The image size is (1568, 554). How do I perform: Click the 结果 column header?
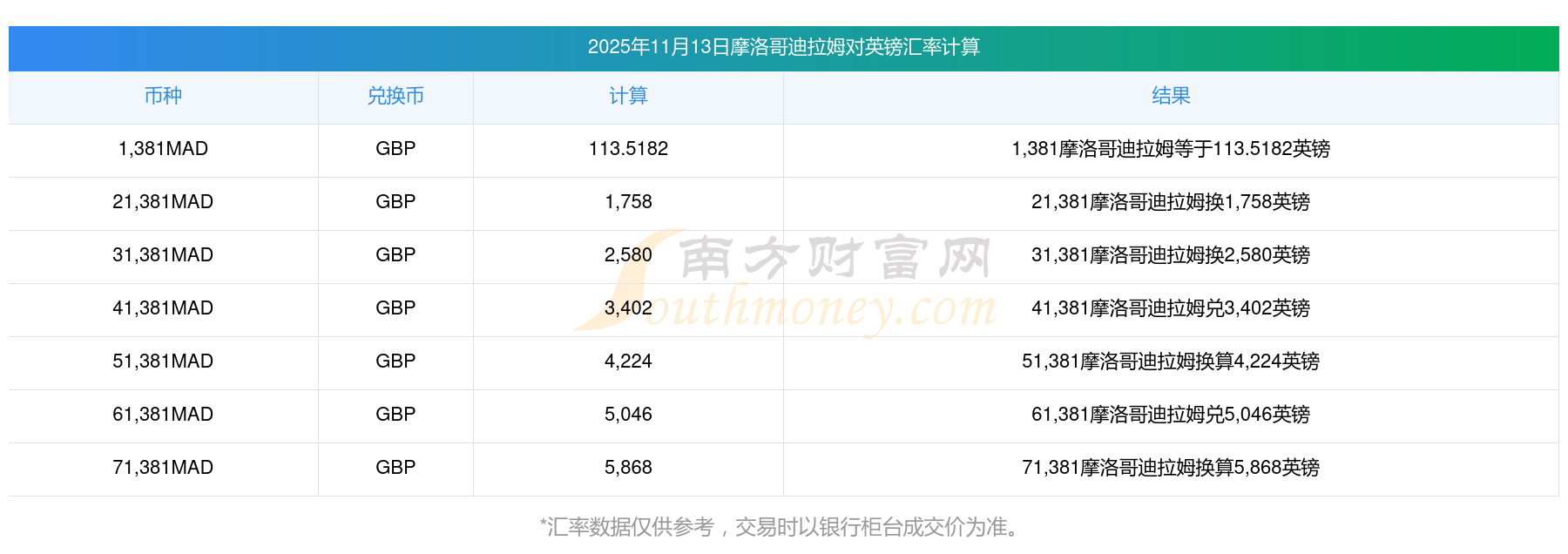pyautogui.click(x=1171, y=96)
